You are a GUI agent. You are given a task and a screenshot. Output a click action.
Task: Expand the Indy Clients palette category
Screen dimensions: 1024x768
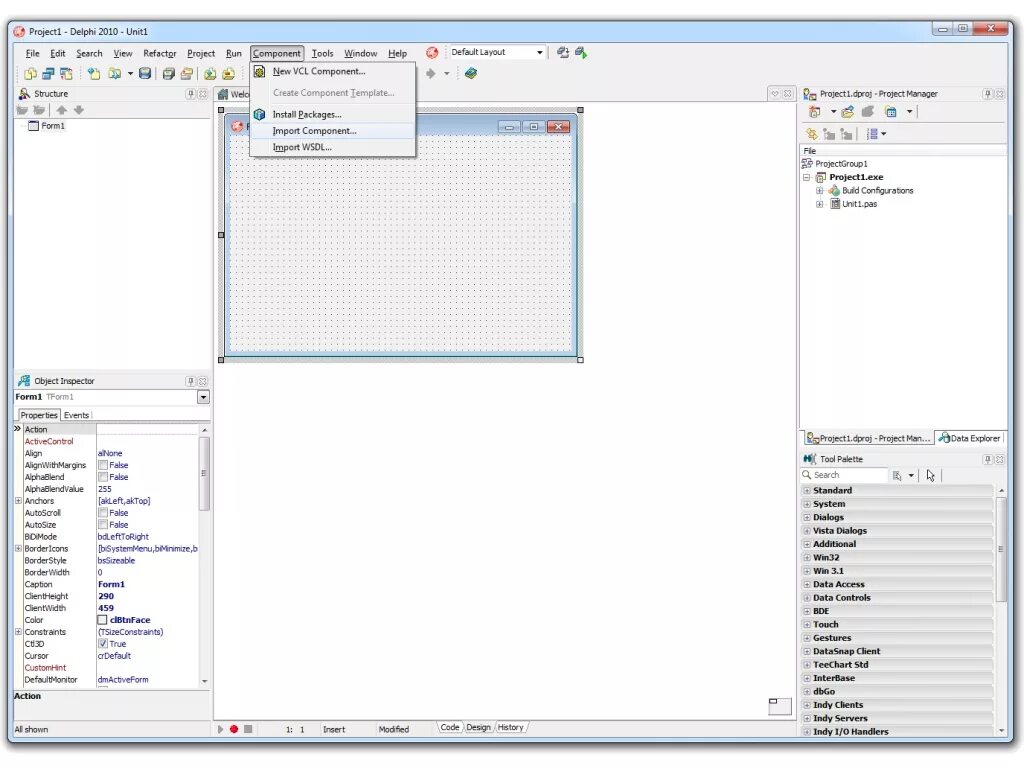click(x=807, y=705)
